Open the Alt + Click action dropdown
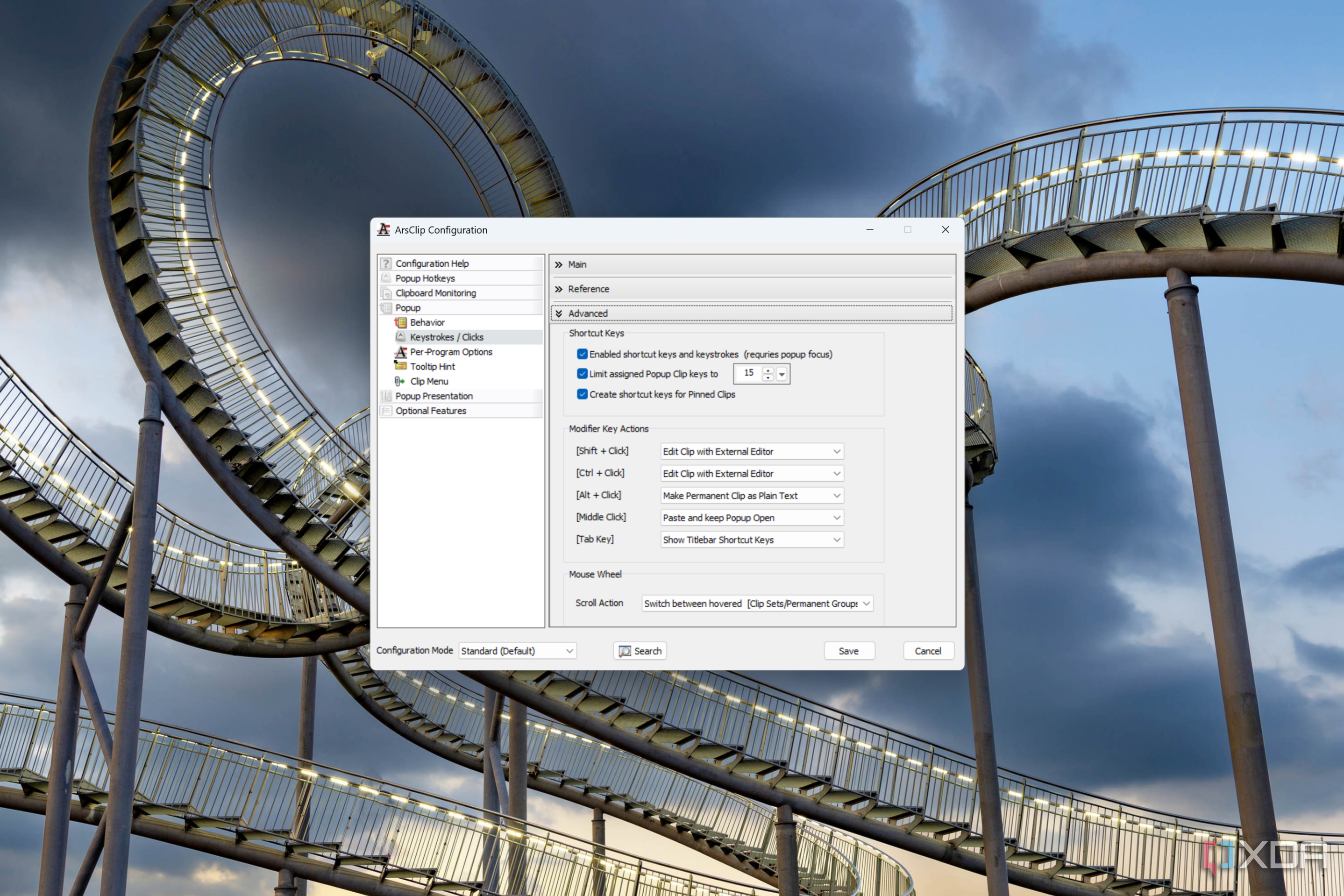The height and width of the screenshot is (896, 1344). coord(752,496)
